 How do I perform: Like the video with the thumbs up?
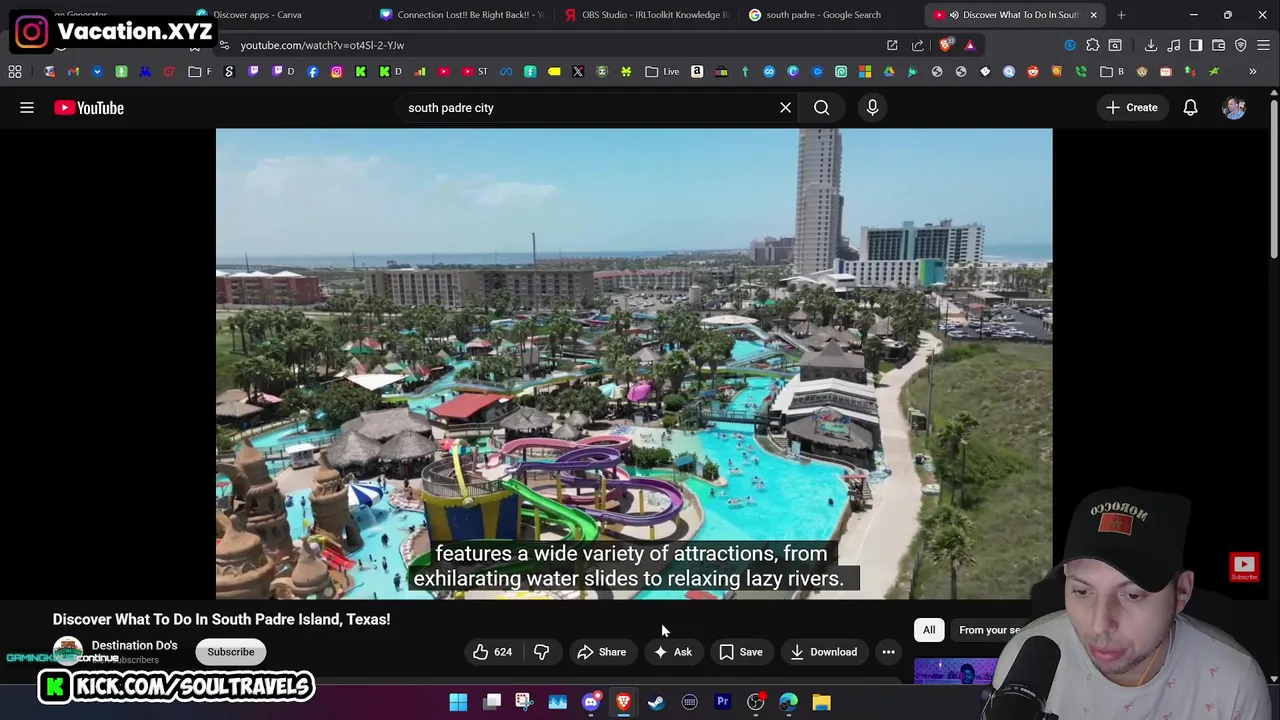tap(491, 652)
